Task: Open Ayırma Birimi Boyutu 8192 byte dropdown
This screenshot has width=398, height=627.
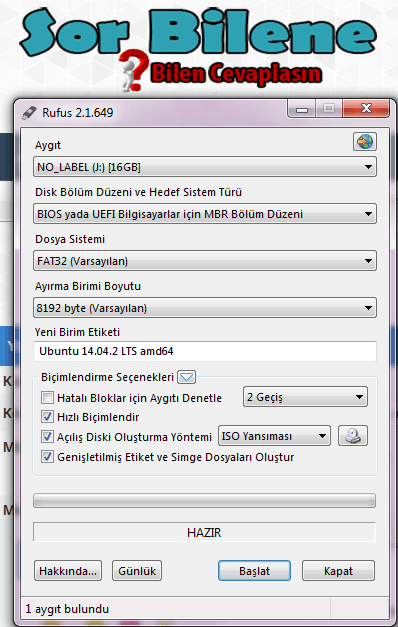Action: point(205,308)
